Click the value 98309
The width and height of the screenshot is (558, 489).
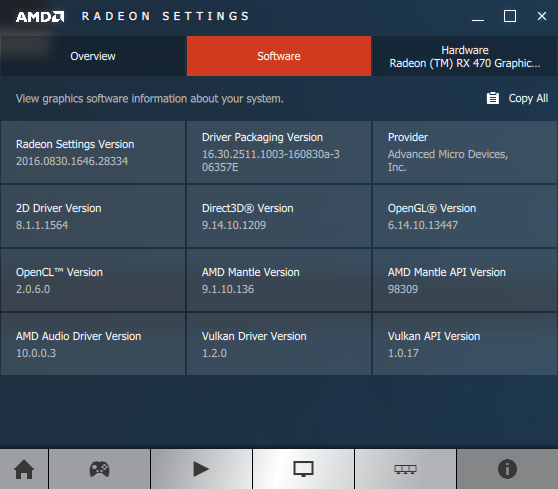tap(403, 289)
